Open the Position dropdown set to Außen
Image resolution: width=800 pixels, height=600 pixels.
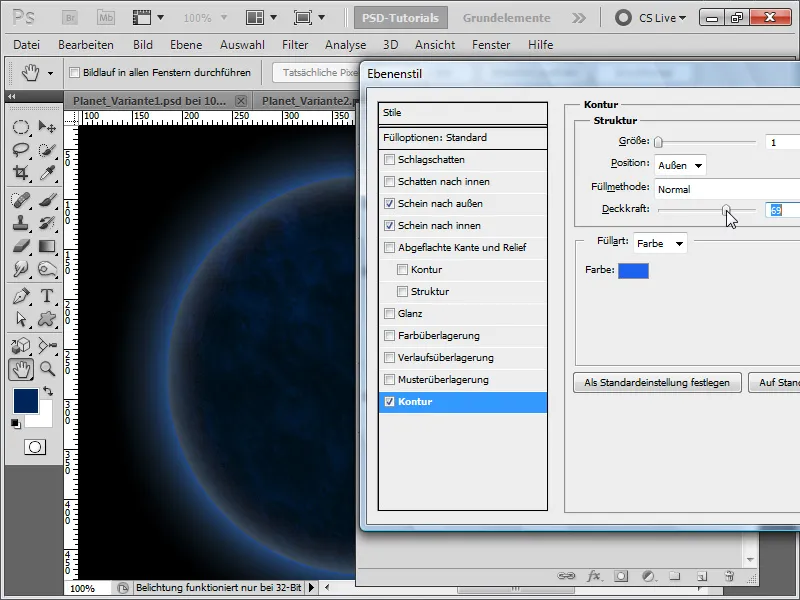[x=680, y=165]
